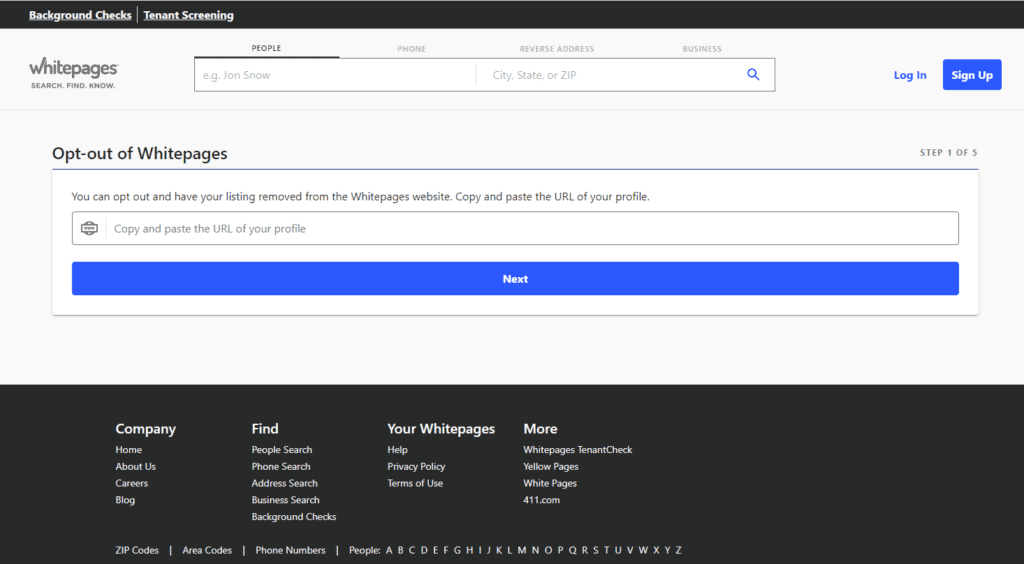View the Terms of Use
The width and height of the screenshot is (1024, 564).
point(415,483)
